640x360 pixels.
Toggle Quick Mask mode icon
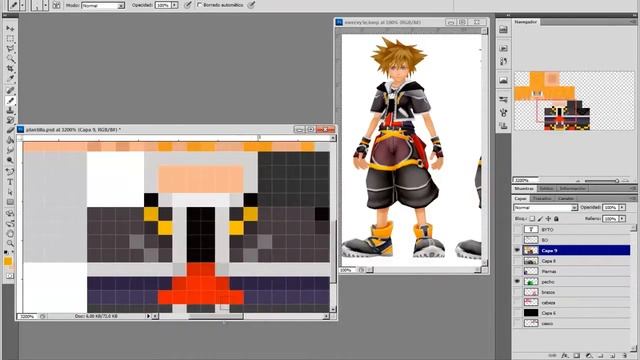10,276
